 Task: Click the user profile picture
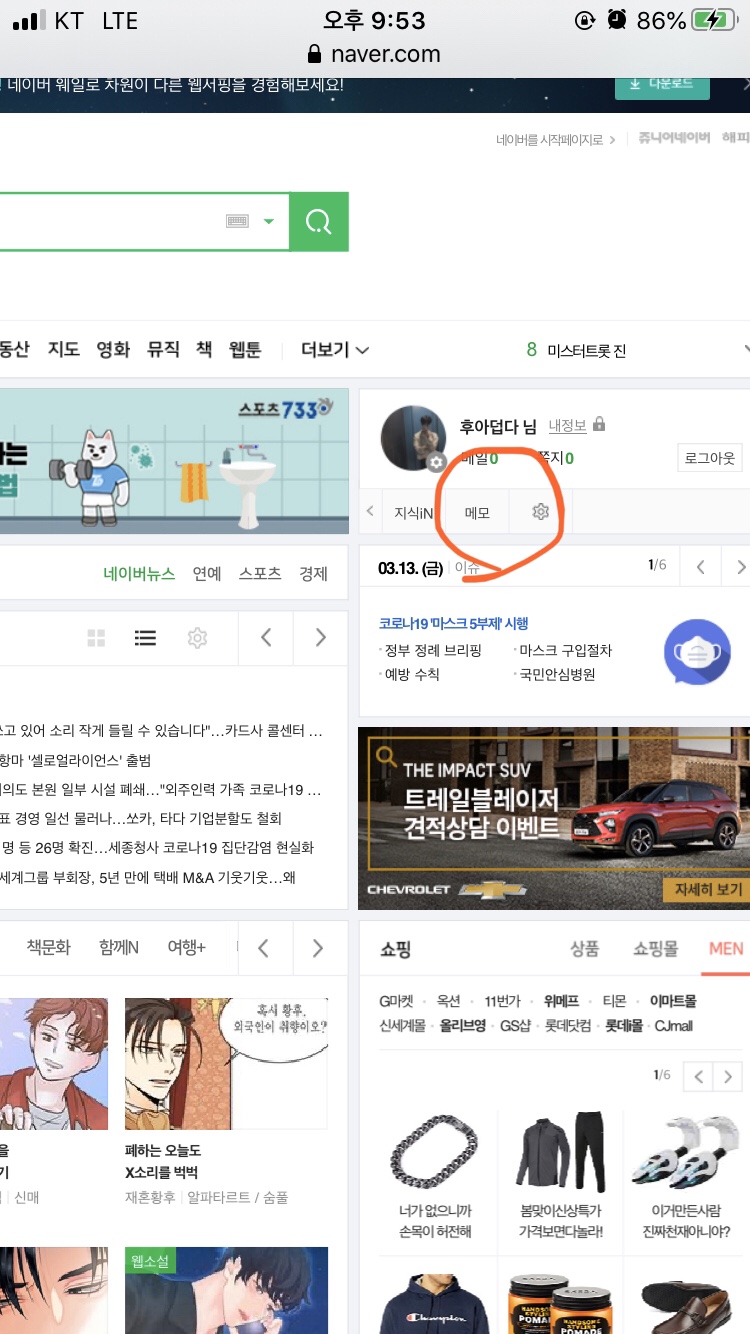(x=413, y=438)
